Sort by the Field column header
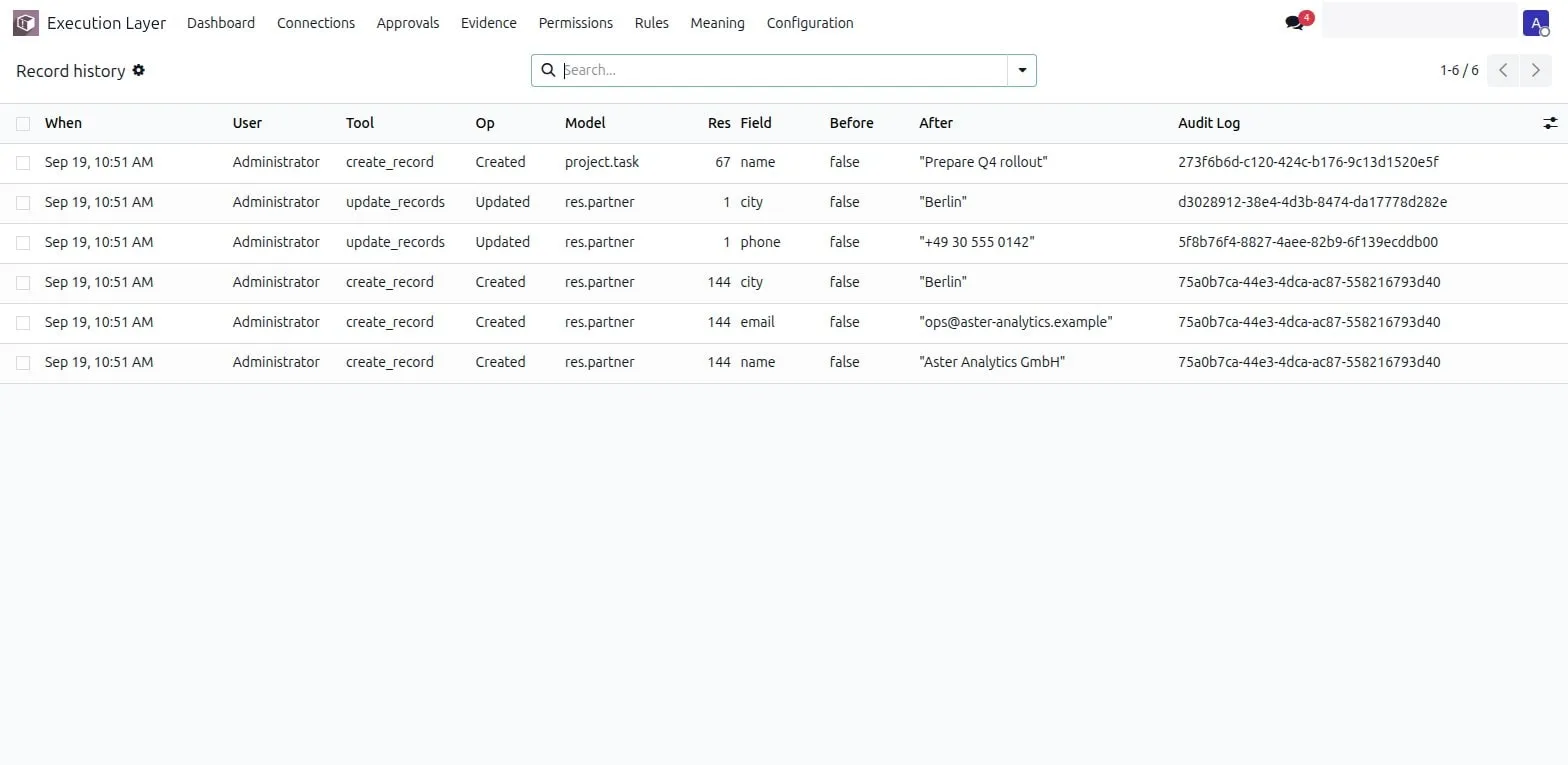 (x=756, y=123)
